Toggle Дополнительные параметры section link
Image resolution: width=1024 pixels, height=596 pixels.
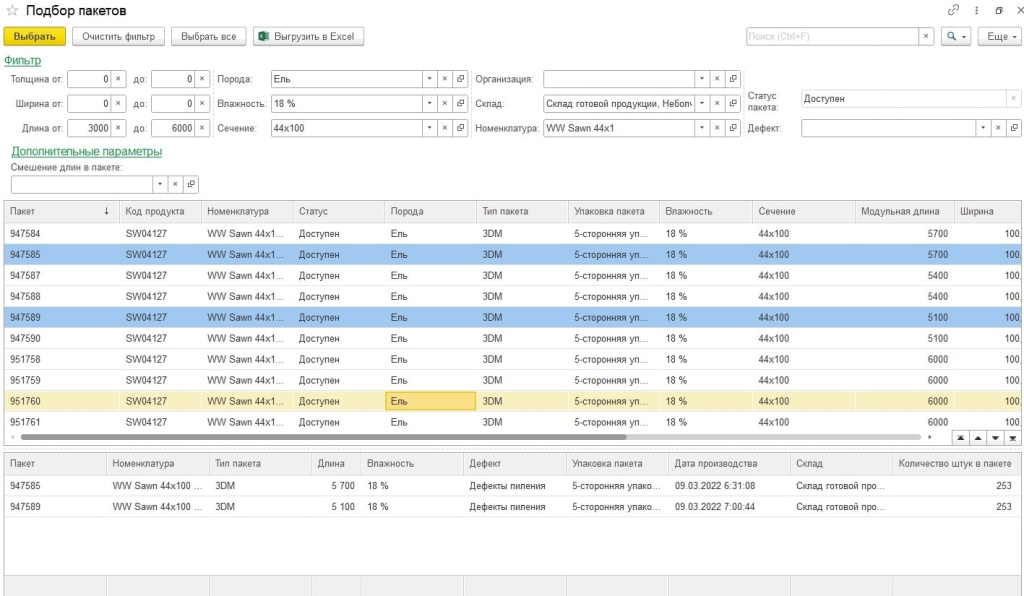pos(86,151)
